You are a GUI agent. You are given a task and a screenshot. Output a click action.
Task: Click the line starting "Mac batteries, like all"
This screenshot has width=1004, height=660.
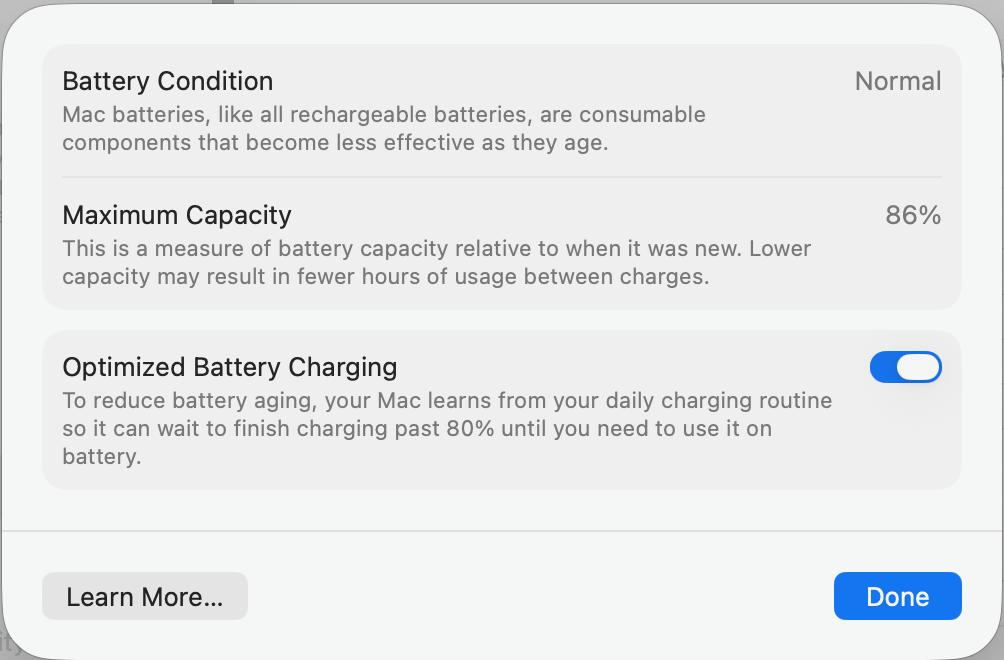coord(383,115)
